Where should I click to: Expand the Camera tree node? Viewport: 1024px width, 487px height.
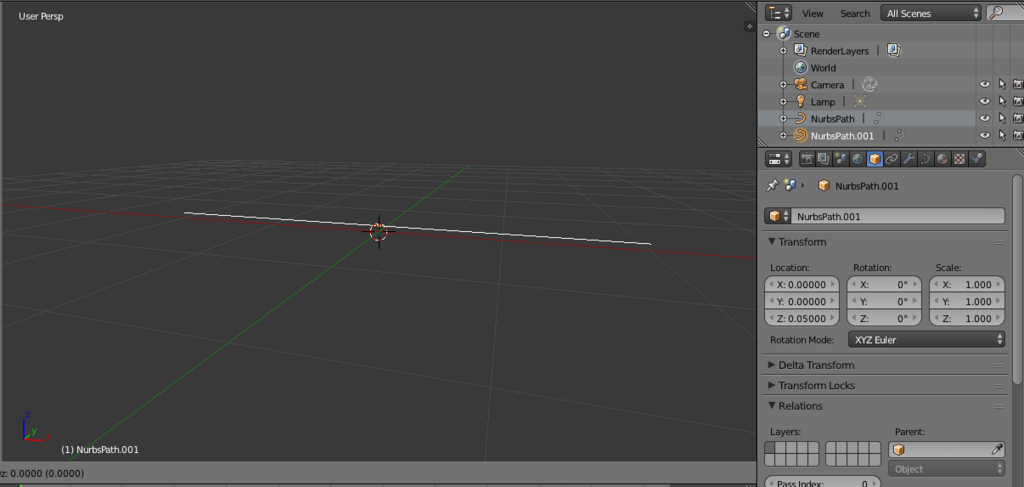tap(783, 85)
